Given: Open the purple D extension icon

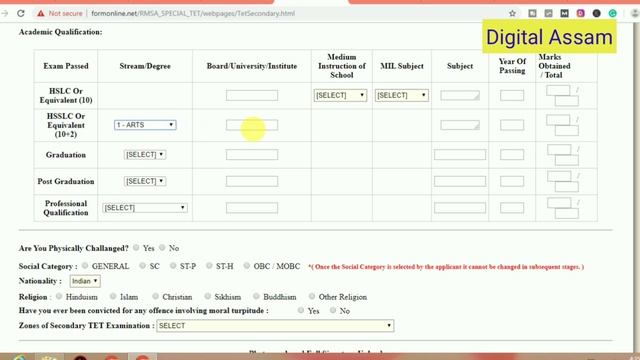Looking at the screenshot, I should 580,13.
